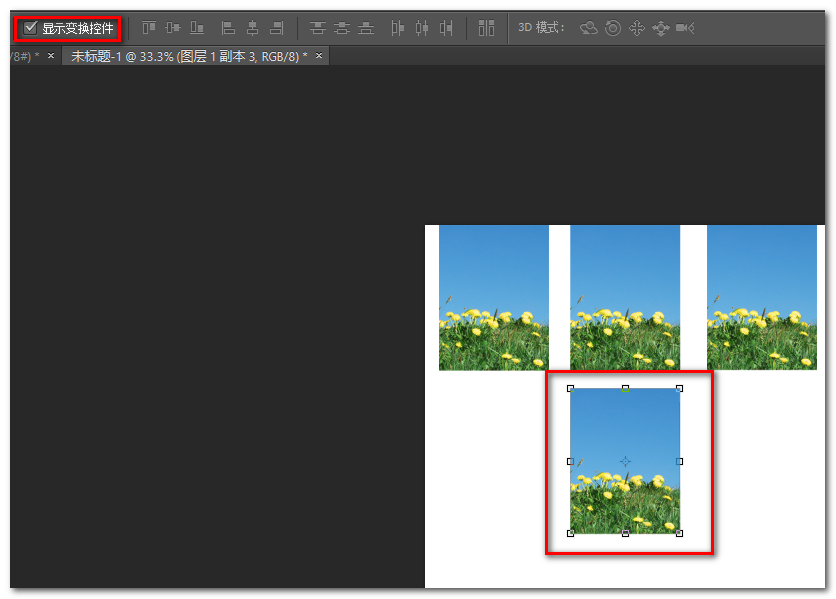Toggle the 显示变换控件 checkbox
The height and width of the screenshot is (599, 836).
[x=30, y=28]
